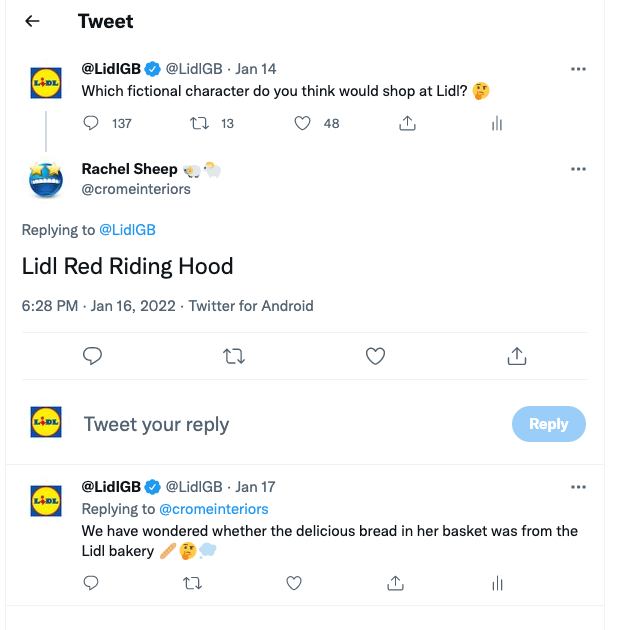The width and height of the screenshot is (618, 630).
Task: Like the original LidlGB tweet with 48 likes
Action: coord(302,123)
